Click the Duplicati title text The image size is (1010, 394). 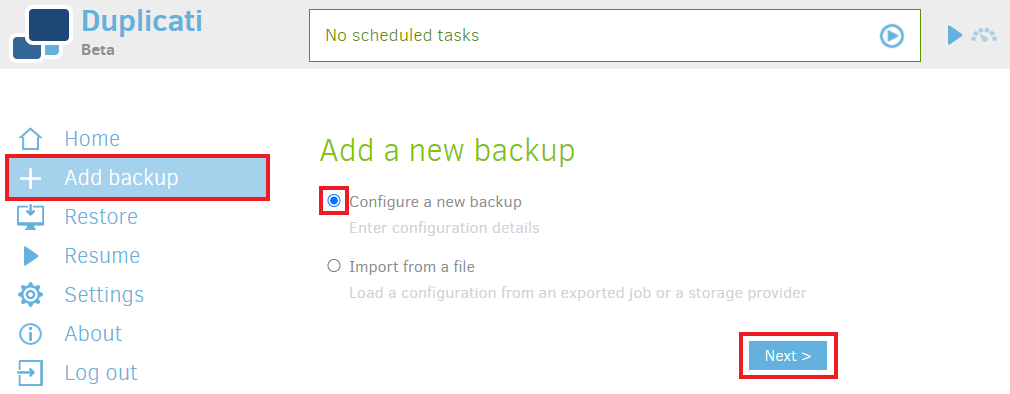coord(142,21)
